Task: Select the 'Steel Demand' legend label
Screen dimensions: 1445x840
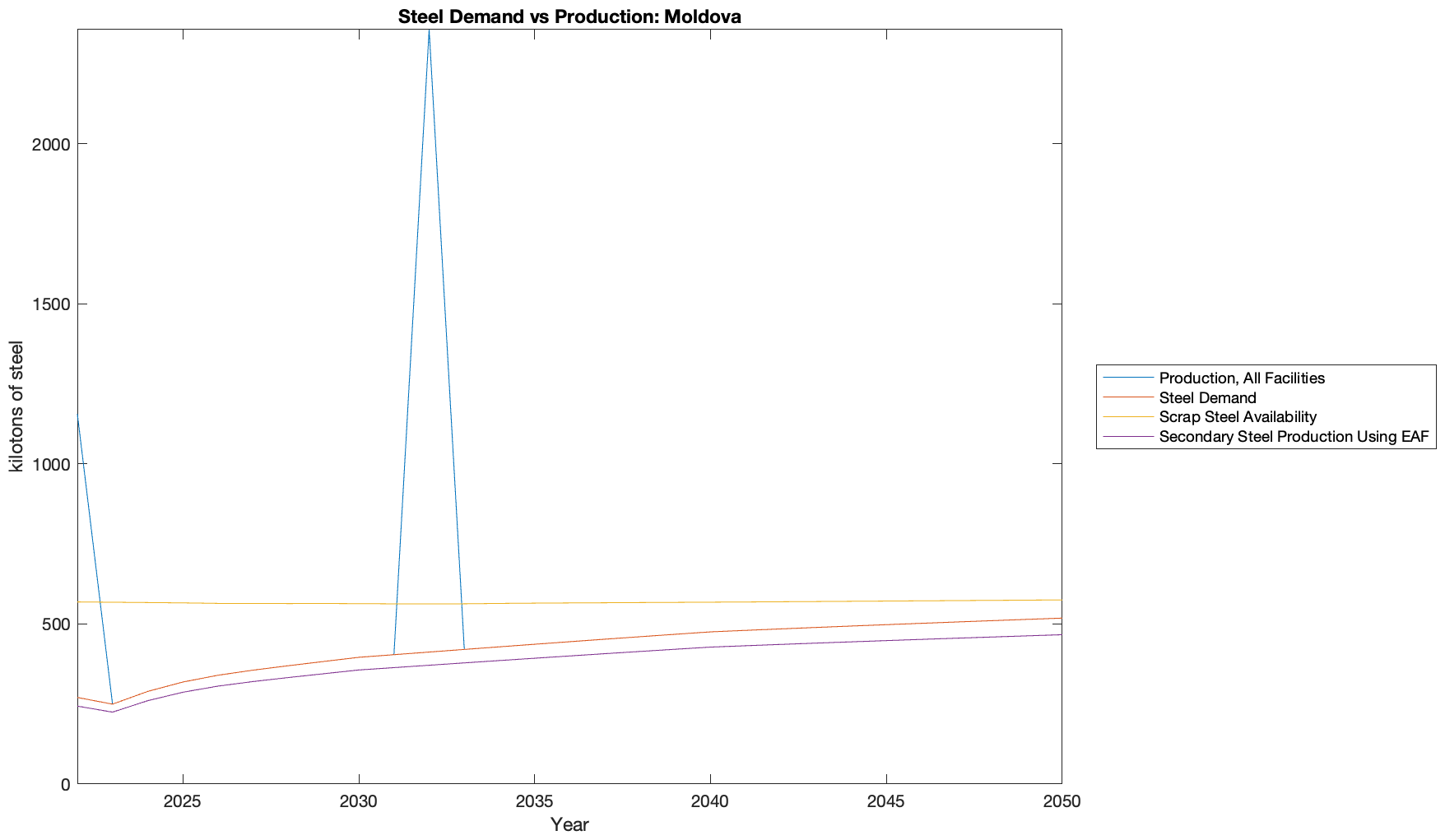Action: [1207, 398]
